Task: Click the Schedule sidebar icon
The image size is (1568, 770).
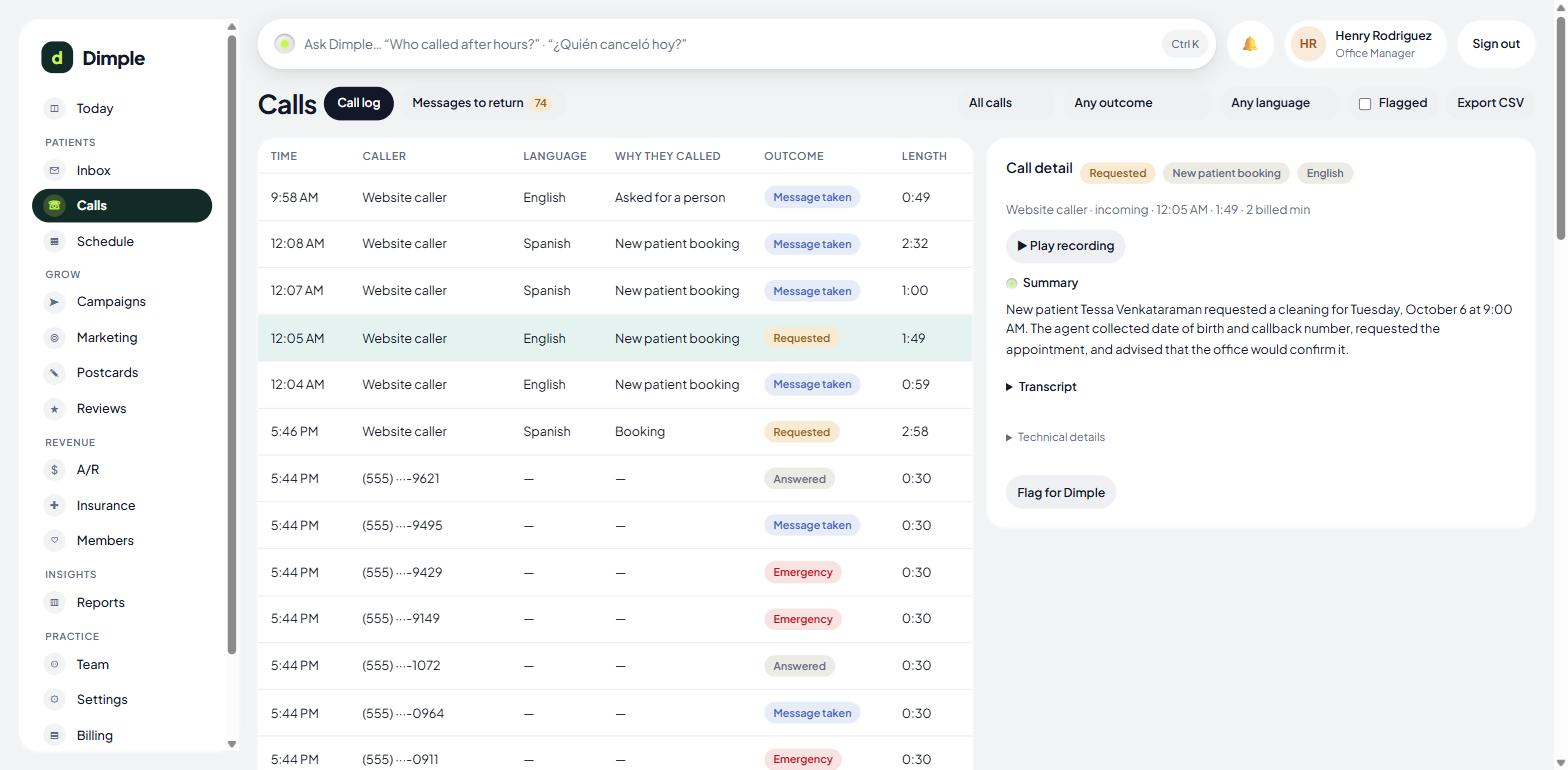Action: click(x=55, y=241)
